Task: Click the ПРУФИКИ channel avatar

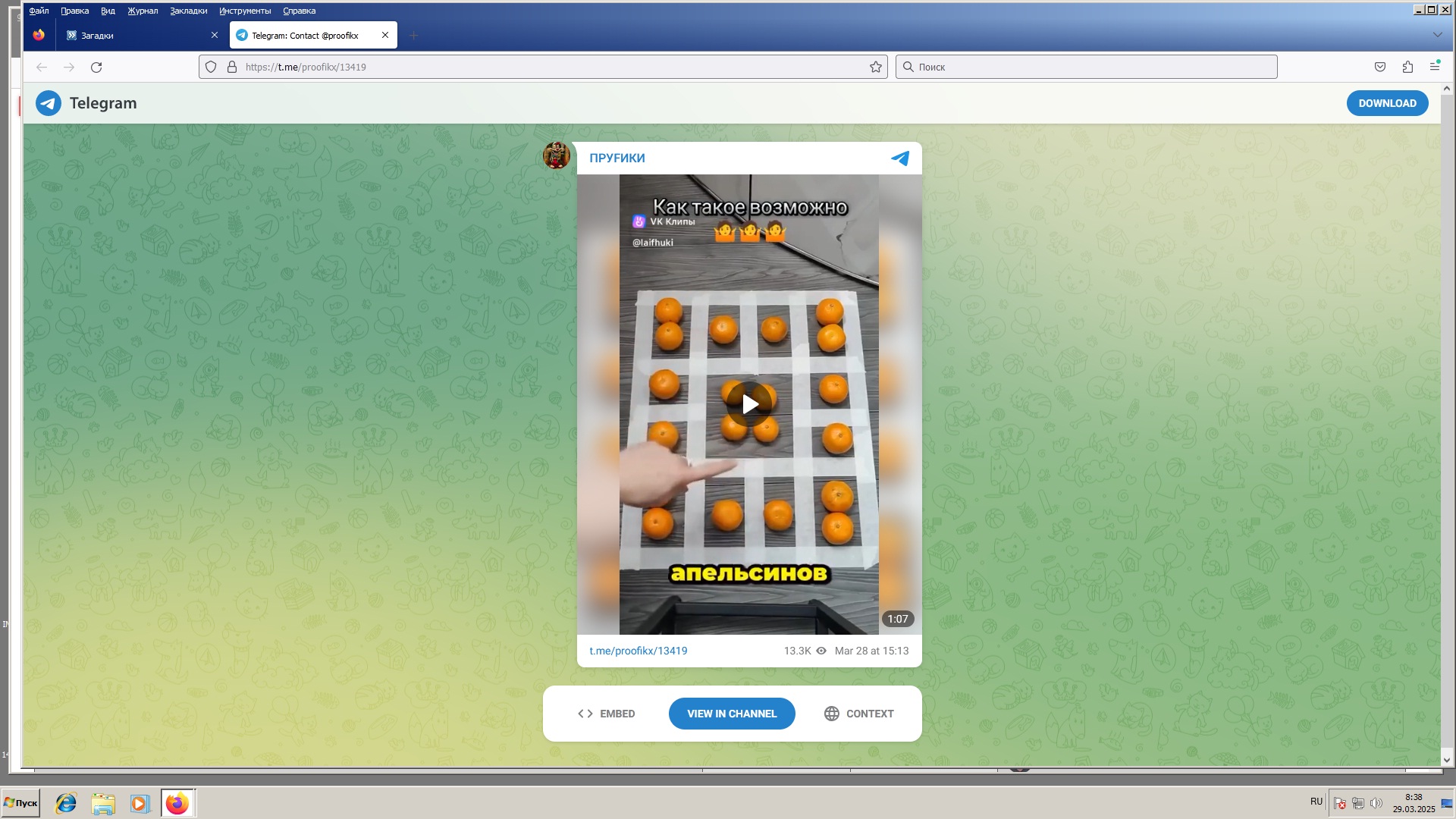Action: tap(557, 155)
